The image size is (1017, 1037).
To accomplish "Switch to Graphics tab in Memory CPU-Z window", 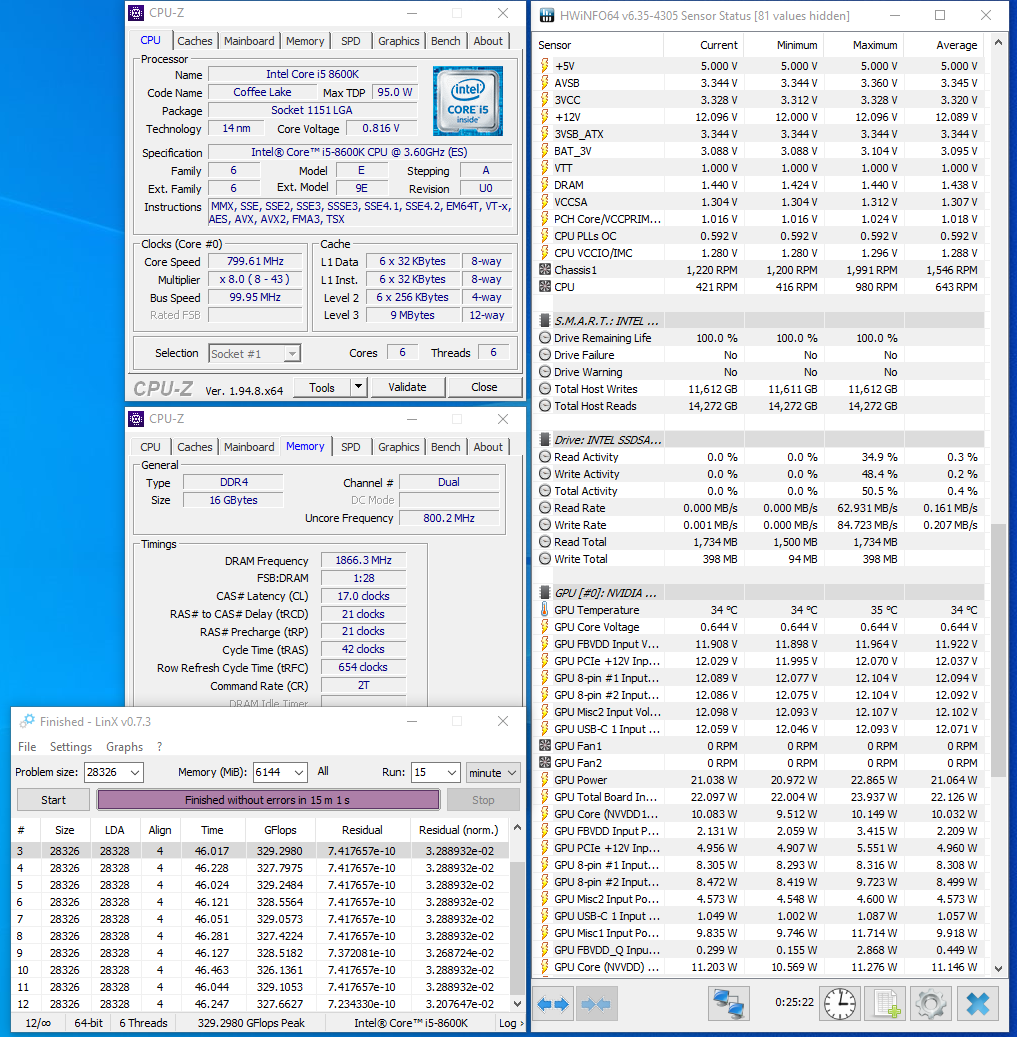I will tap(398, 447).
